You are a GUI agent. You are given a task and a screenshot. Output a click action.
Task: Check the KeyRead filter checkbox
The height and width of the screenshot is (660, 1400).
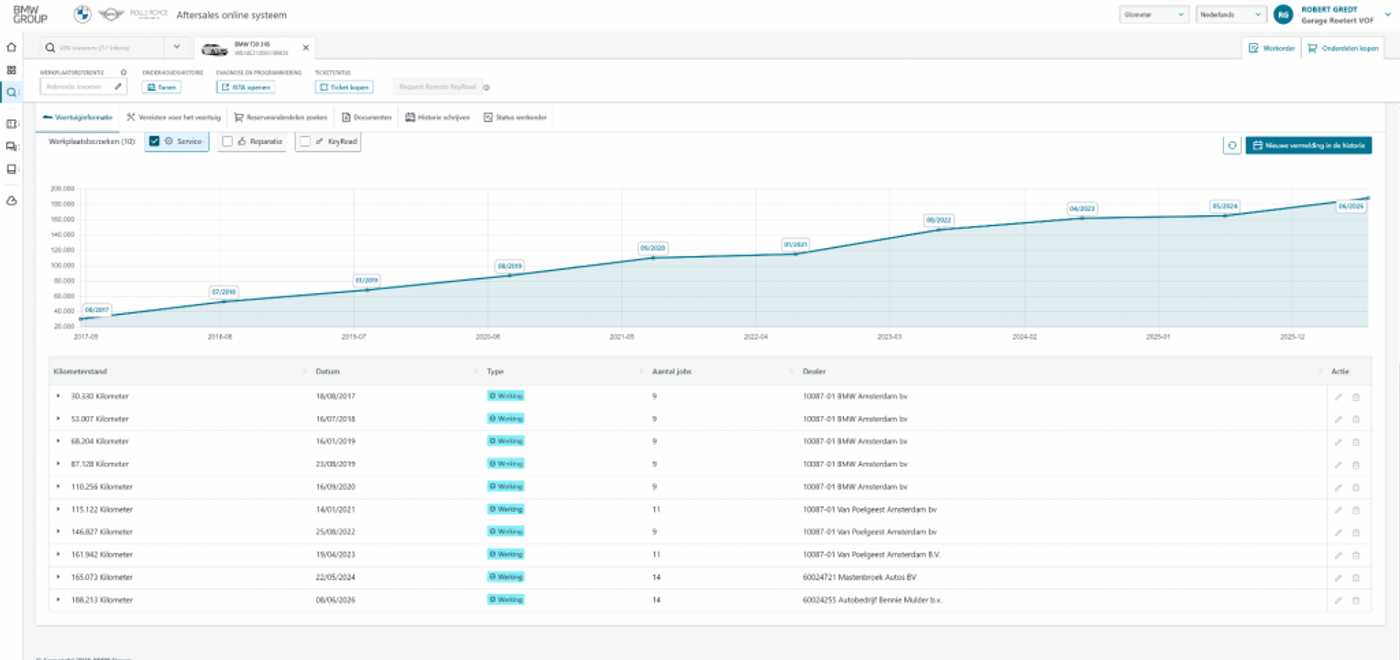pos(305,142)
